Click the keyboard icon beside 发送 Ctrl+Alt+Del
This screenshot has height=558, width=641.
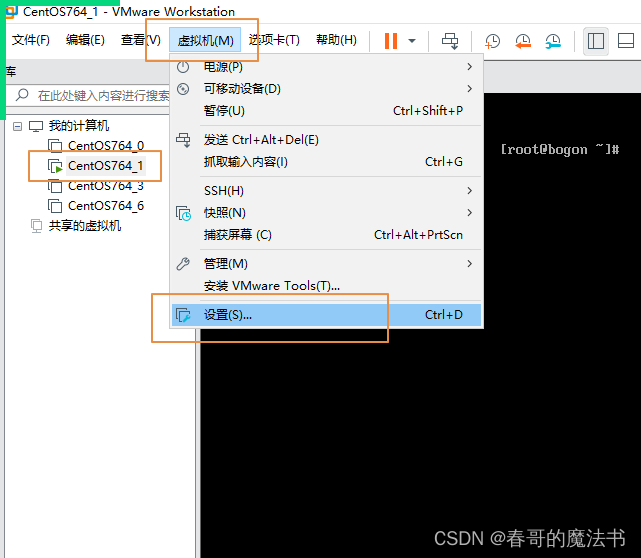(183, 140)
